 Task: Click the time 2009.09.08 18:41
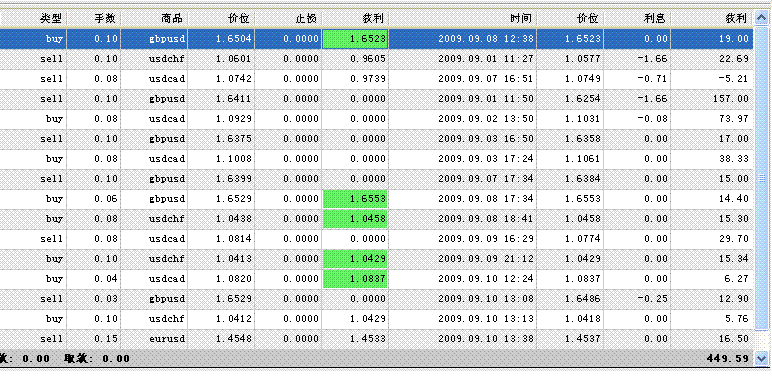point(485,219)
